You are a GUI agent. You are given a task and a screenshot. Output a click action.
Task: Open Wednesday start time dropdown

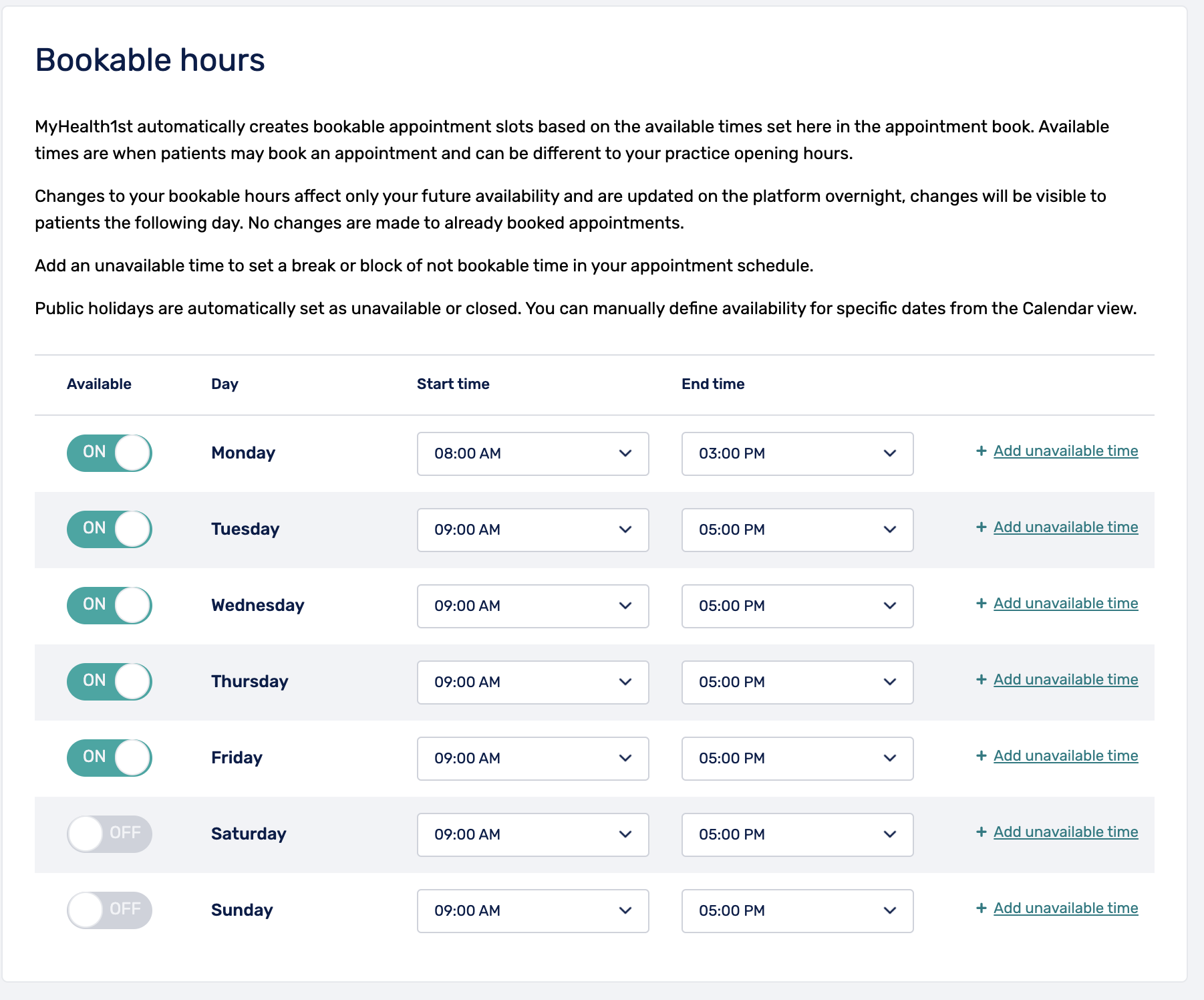click(533, 606)
